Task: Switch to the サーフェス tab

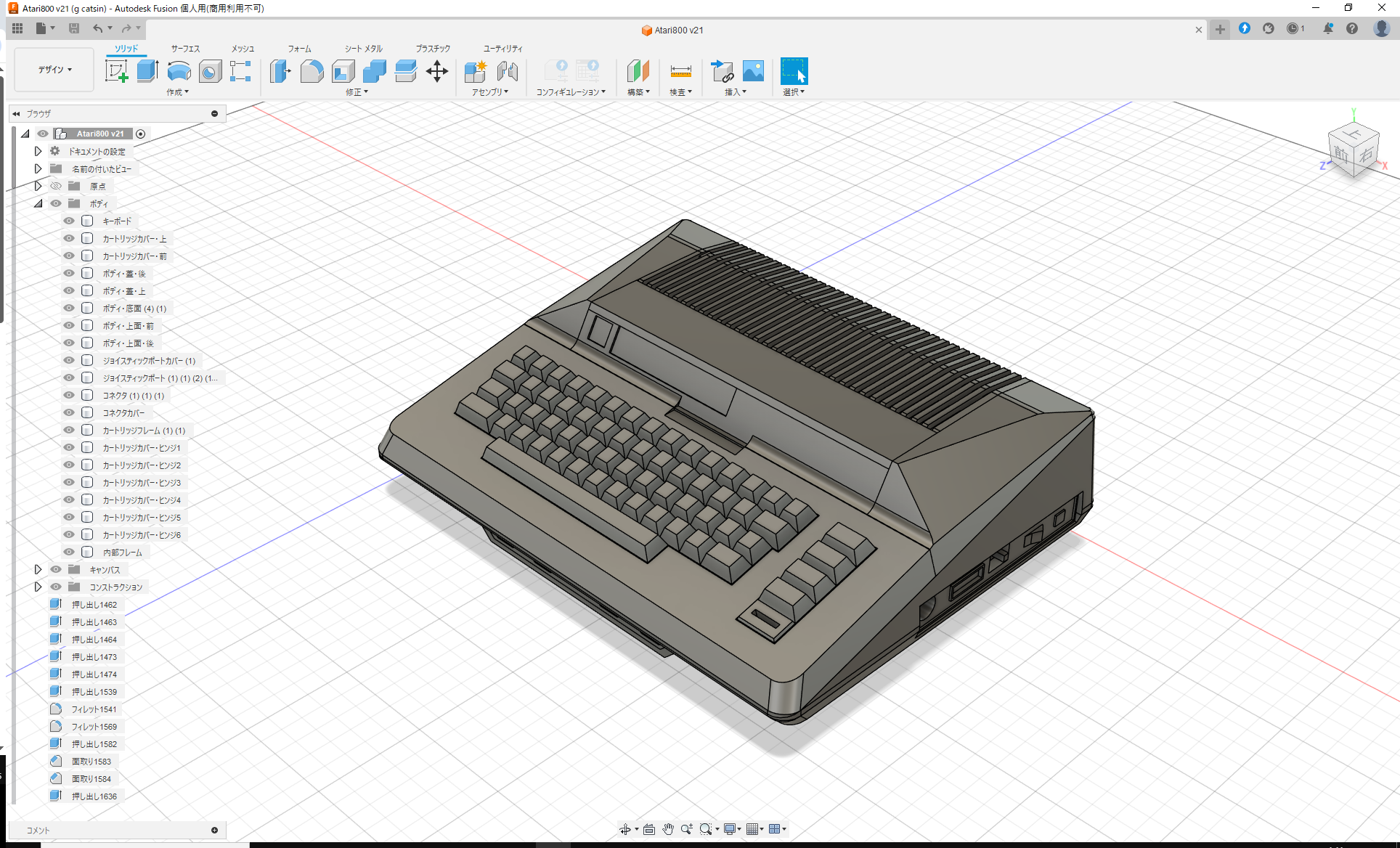Action: (x=184, y=49)
